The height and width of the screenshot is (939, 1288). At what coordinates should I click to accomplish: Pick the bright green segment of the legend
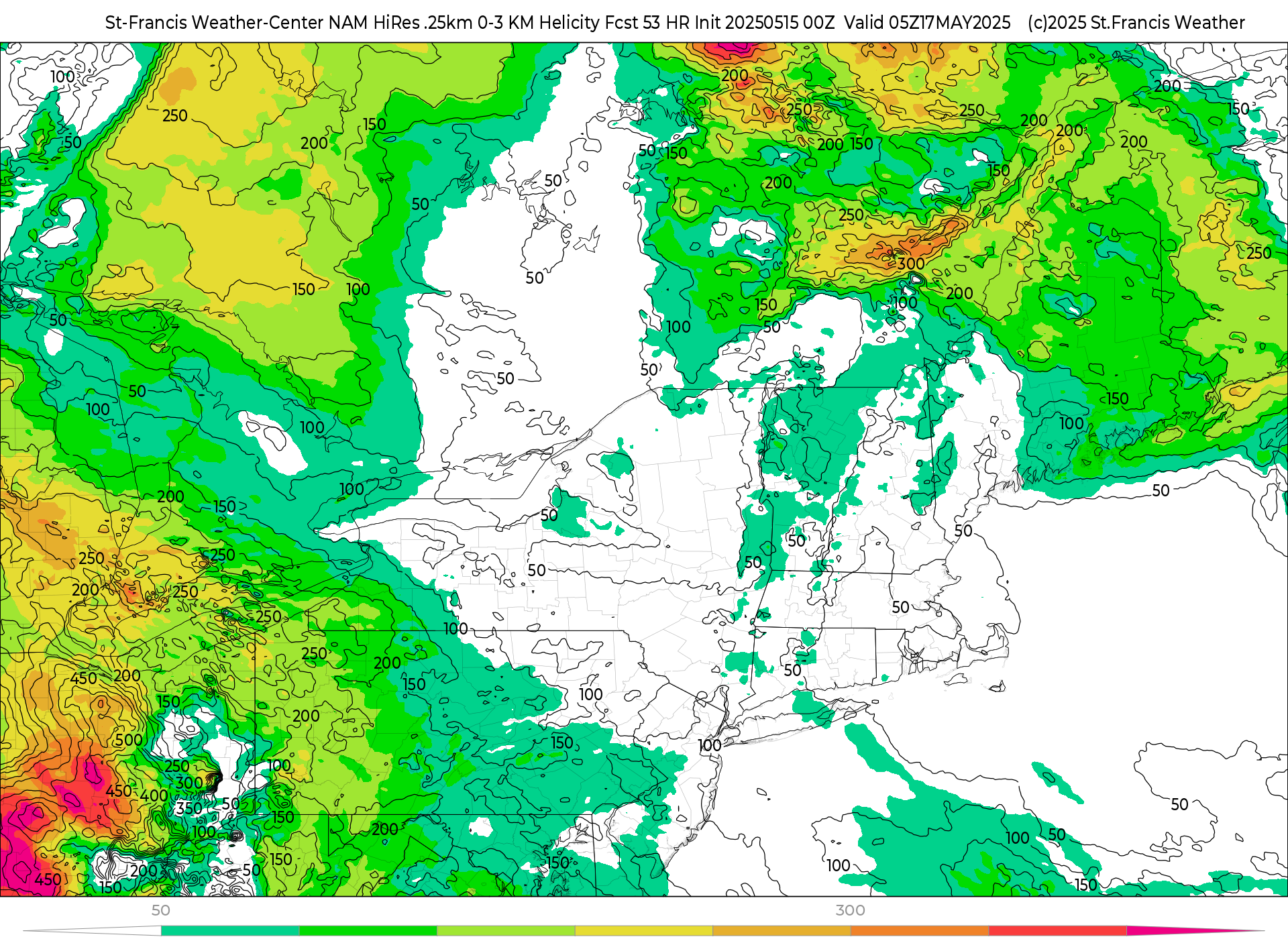pos(368,931)
